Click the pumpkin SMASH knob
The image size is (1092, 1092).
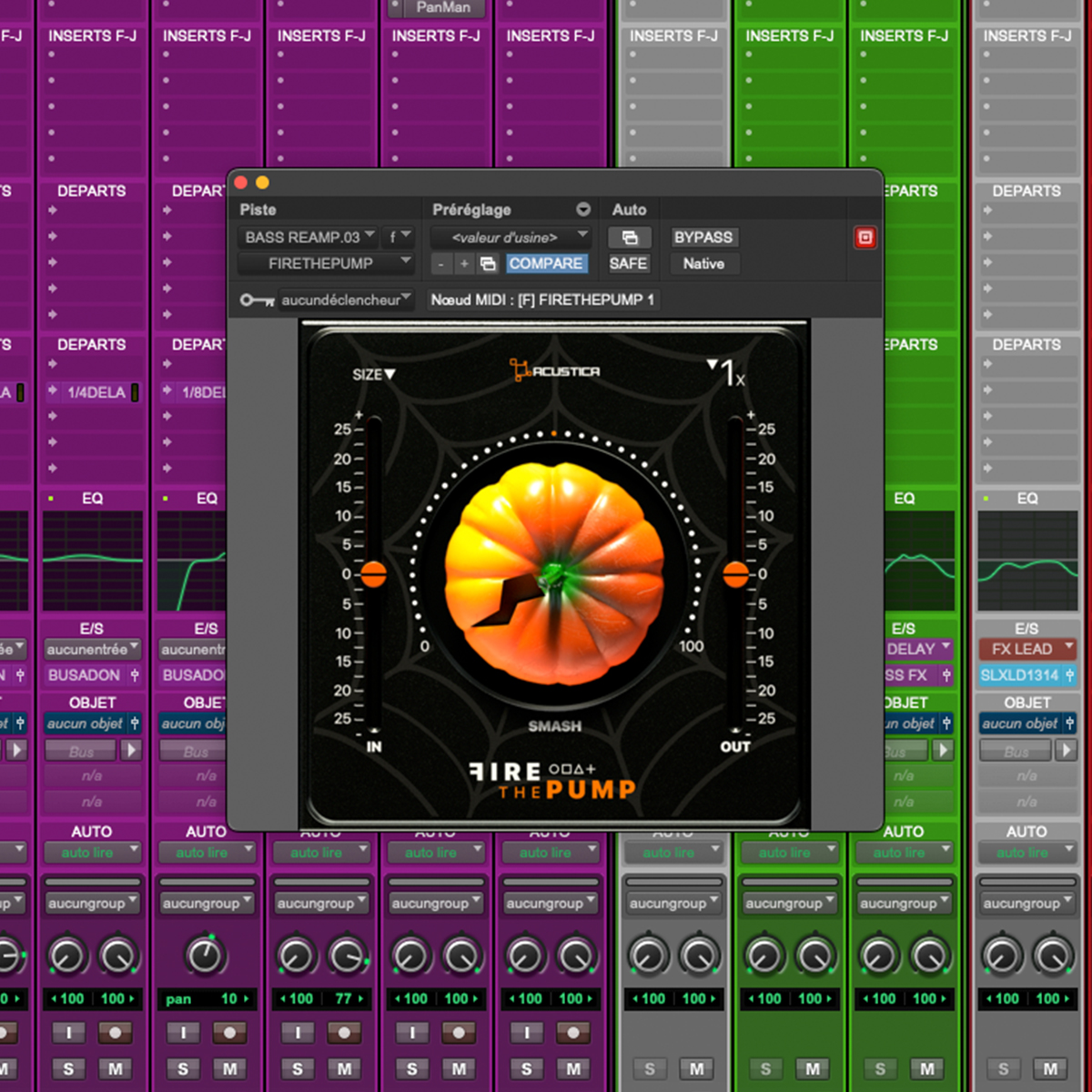click(554, 572)
